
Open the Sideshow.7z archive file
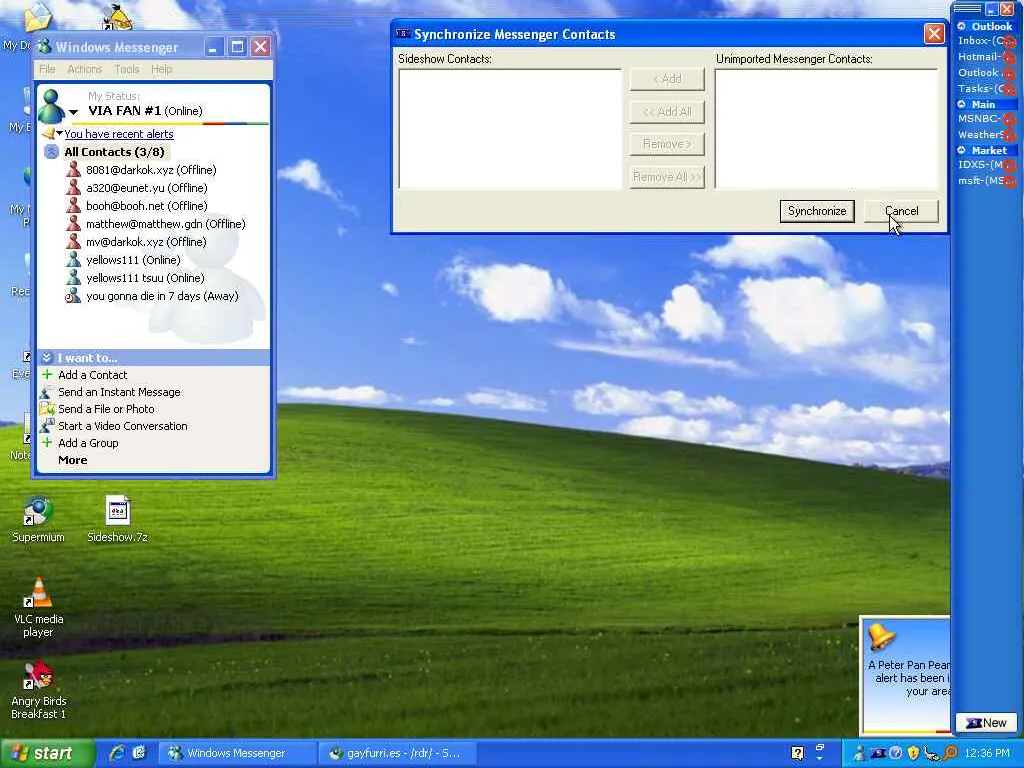[117, 512]
